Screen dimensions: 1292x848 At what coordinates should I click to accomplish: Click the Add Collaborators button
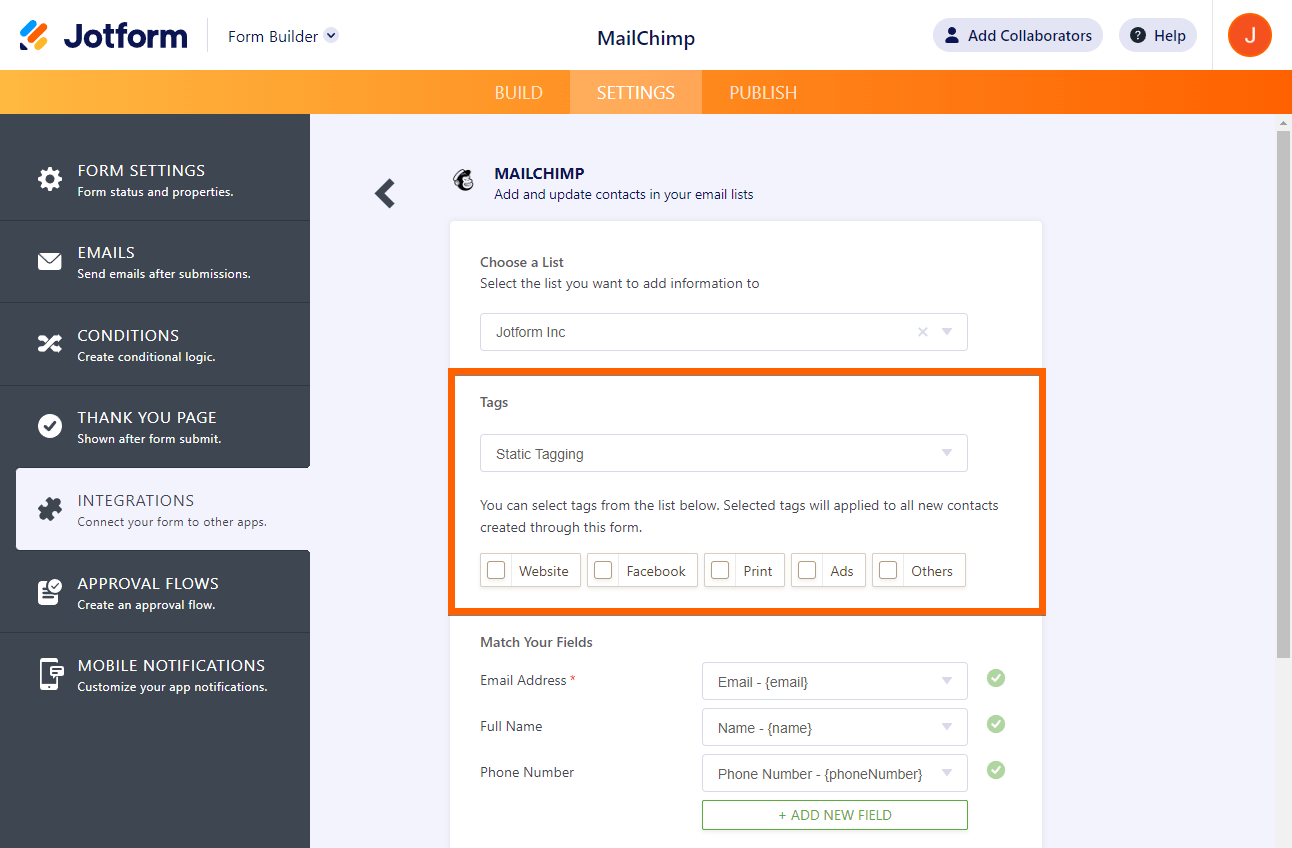(x=1017, y=34)
